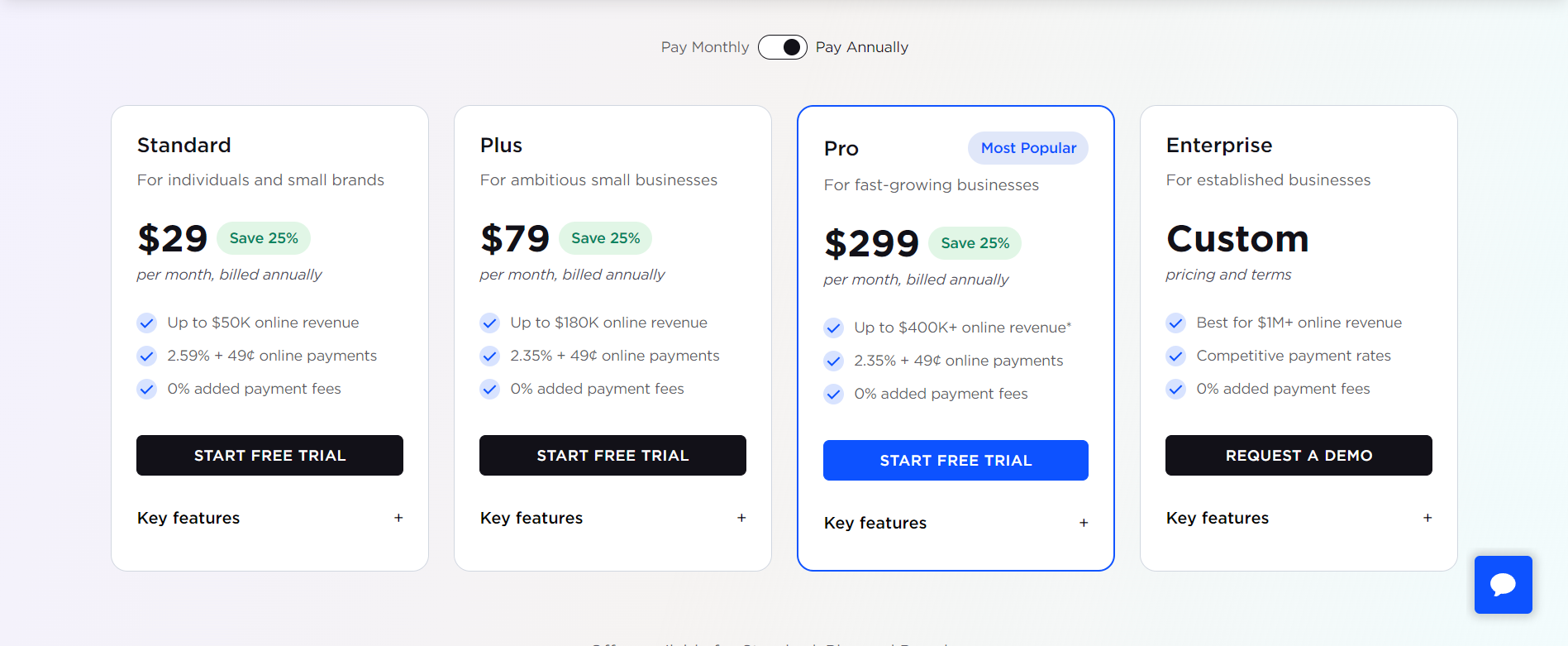
Task: Click the "Save 25%" badge on Standard
Action: point(263,237)
